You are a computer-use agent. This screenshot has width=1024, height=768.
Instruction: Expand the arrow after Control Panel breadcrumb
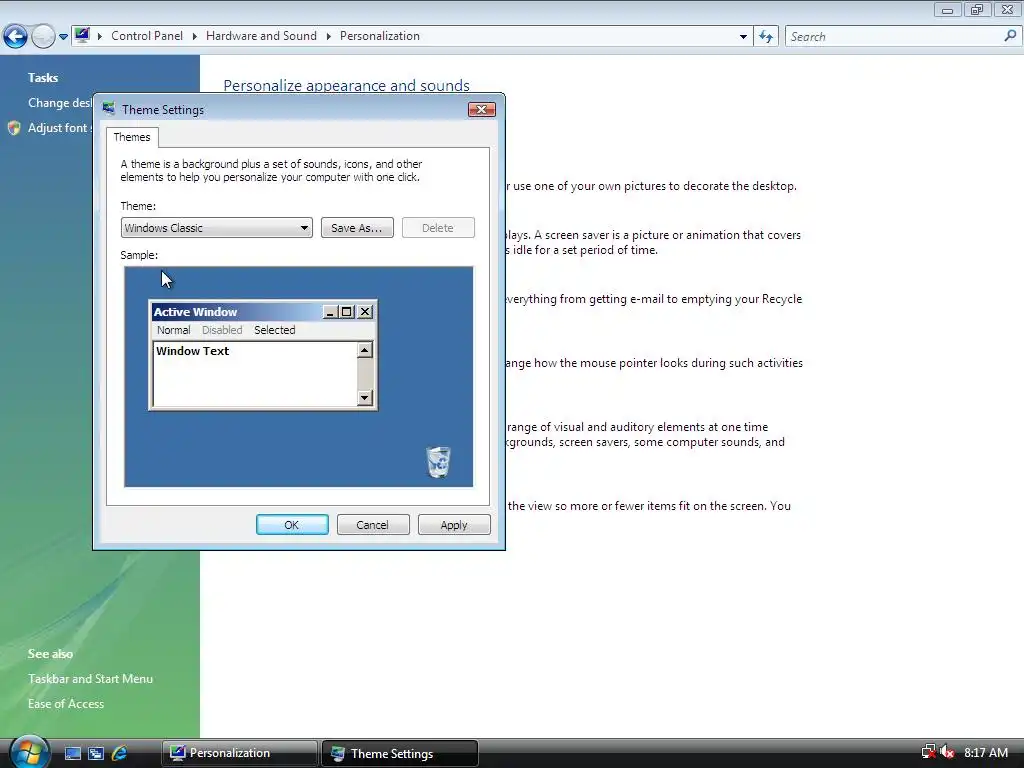coord(195,37)
